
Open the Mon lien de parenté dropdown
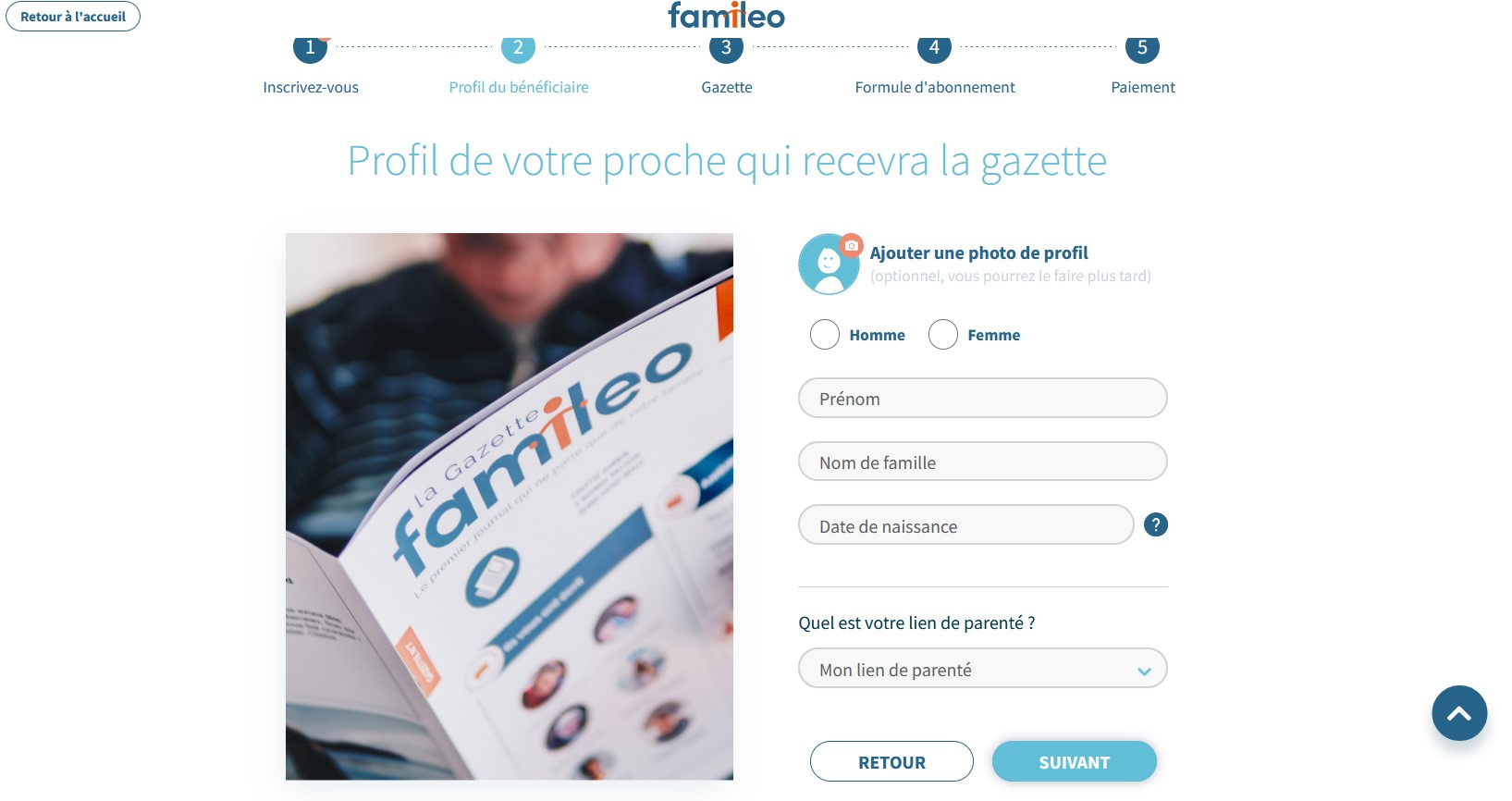982,669
